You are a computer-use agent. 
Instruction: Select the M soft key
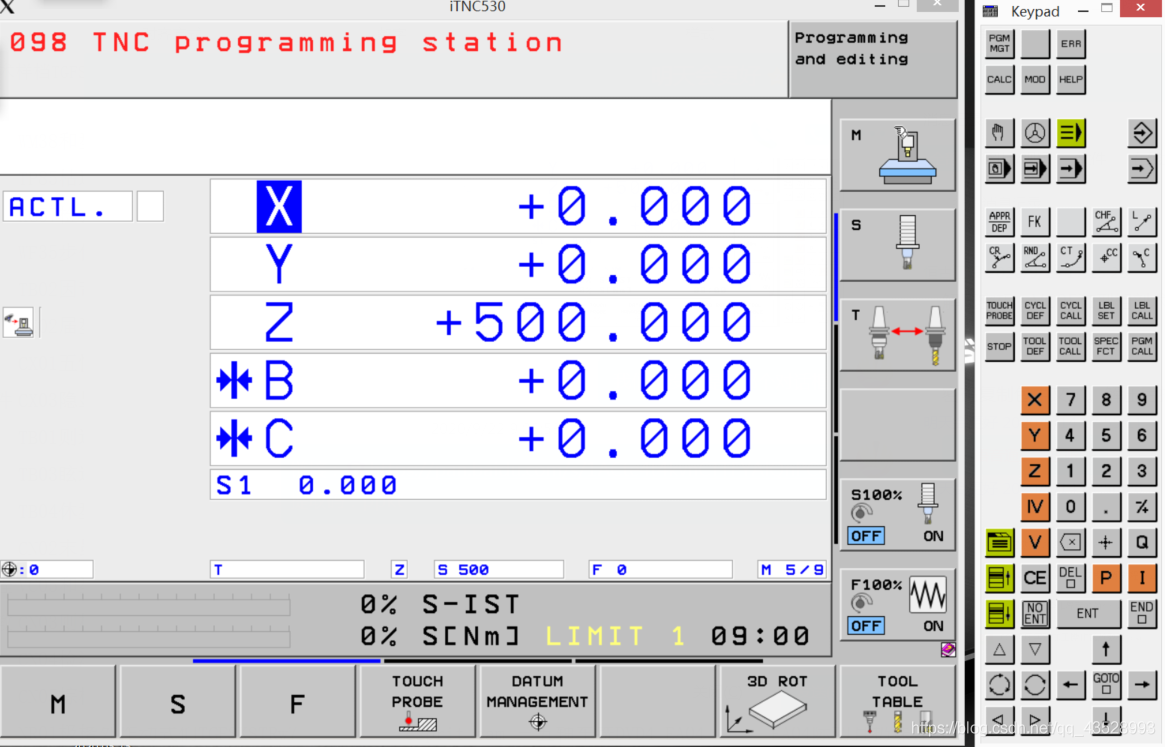[x=57, y=700]
